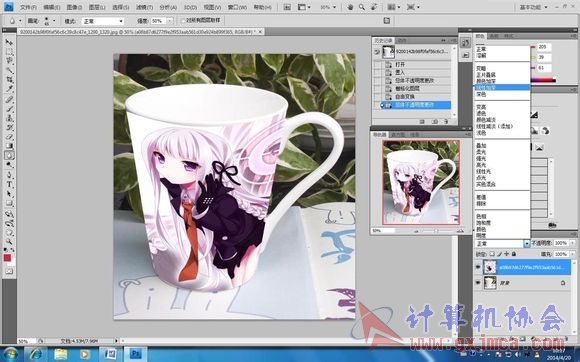This screenshot has width=580, height=362.
Task: Open the layer blend mode dropdown arrow
Action: pyautogui.click(x=527, y=244)
